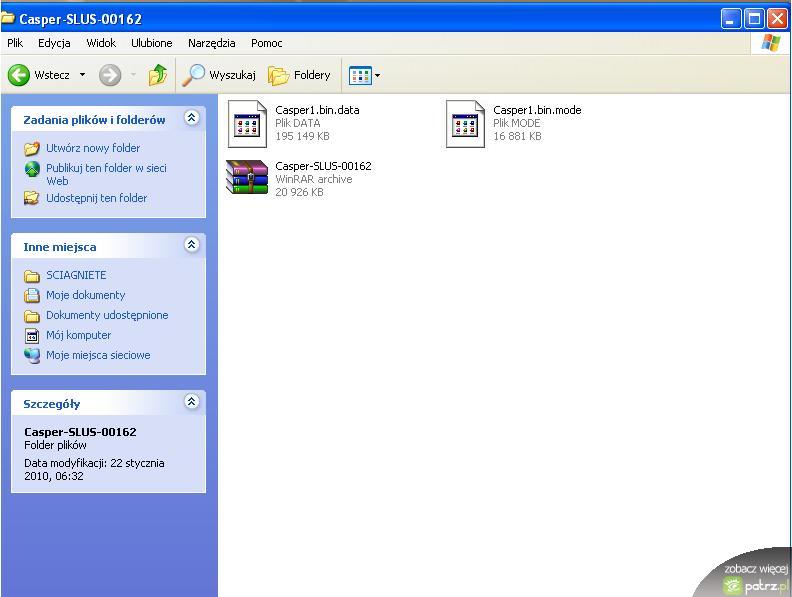Image resolution: width=792 pixels, height=597 pixels.
Task: Click the new folder icon beside Utwórz
Action: (32, 148)
